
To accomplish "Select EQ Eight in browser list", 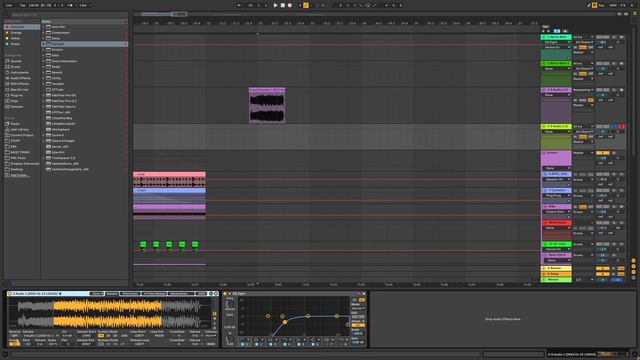I will coord(84,44).
